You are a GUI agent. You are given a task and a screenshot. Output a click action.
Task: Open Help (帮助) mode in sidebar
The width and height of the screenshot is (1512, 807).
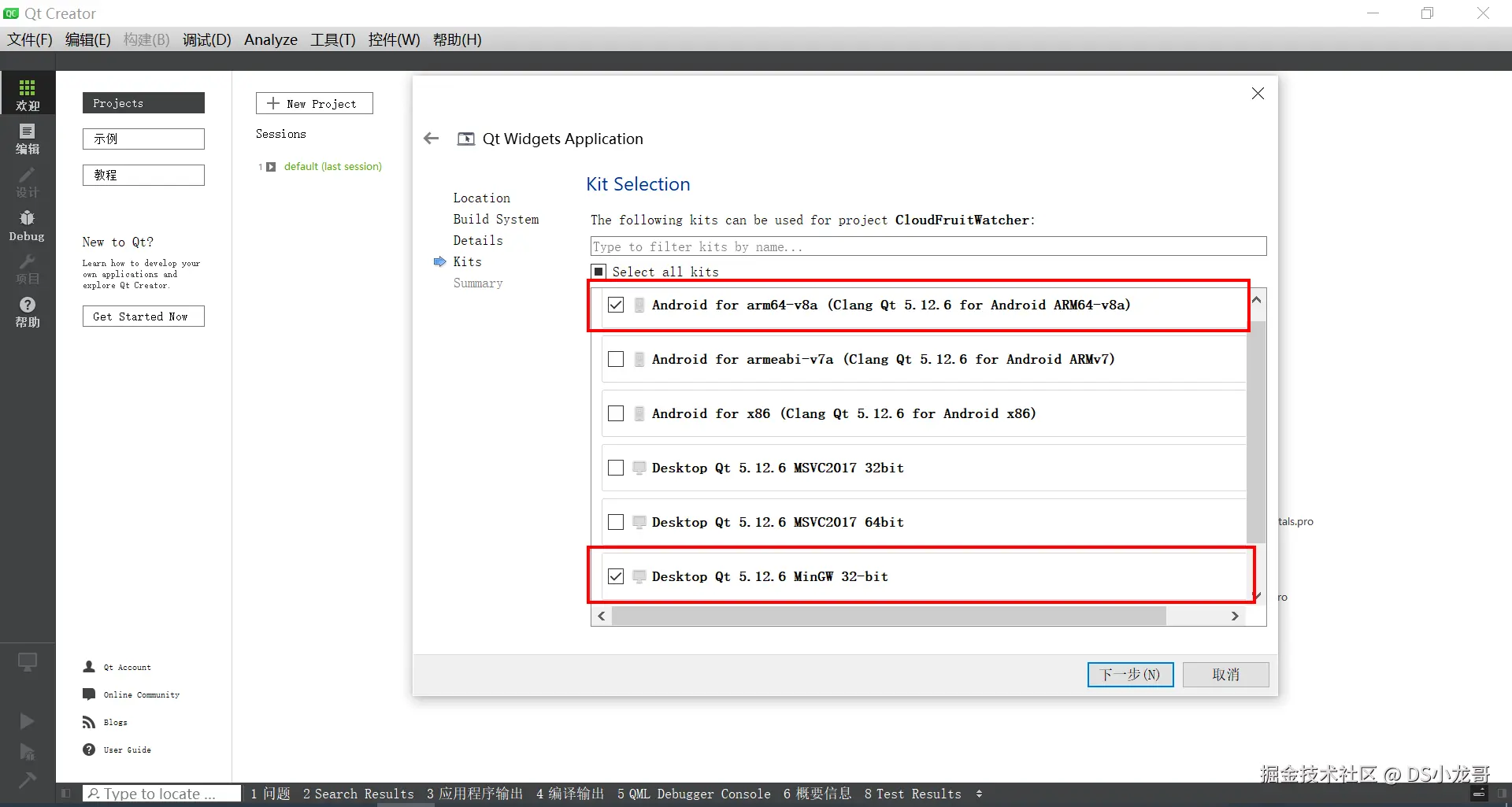click(x=28, y=312)
